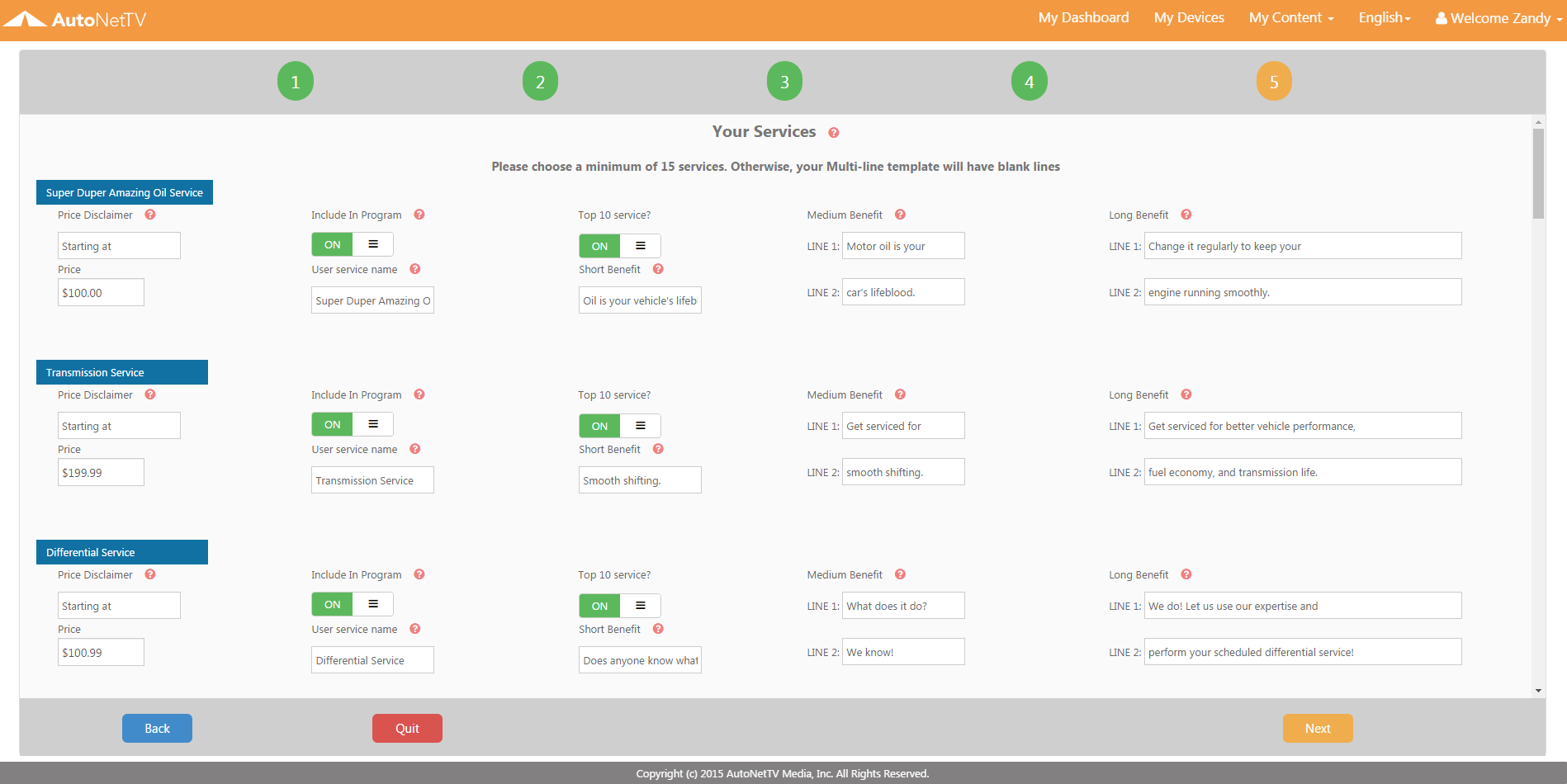The image size is (1567, 784).
Task: Click Medium Benefit help icon for Differential Service
Action: 901,574
